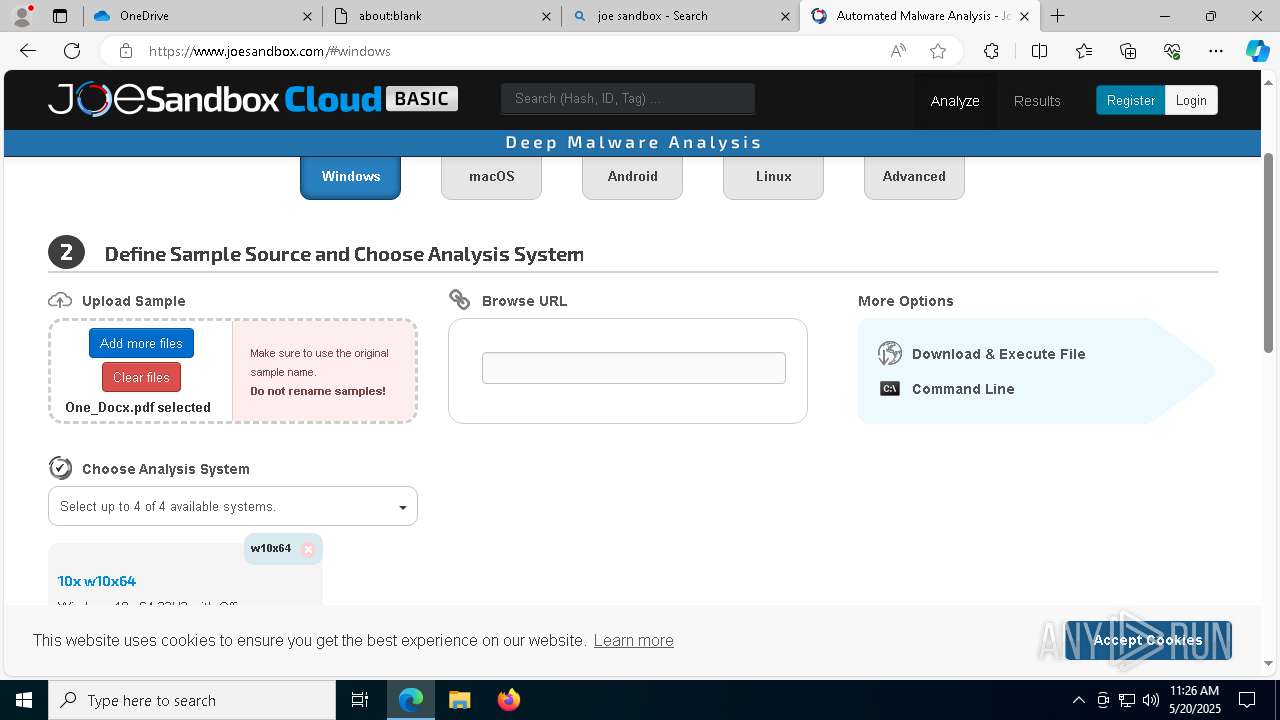Image resolution: width=1280 pixels, height=720 pixels.
Task: Click Add more files button
Action: point(141,343)
